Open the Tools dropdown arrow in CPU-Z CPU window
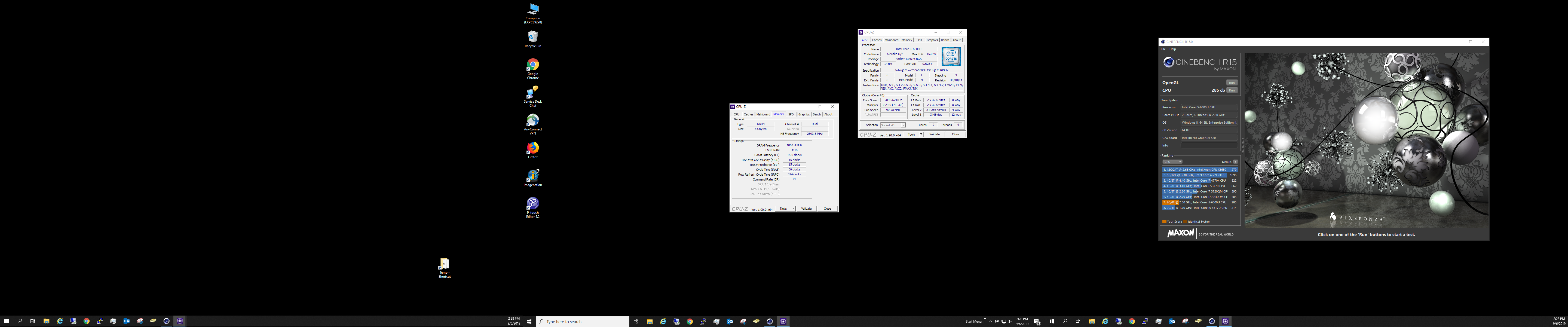 (x=921, y=135)
